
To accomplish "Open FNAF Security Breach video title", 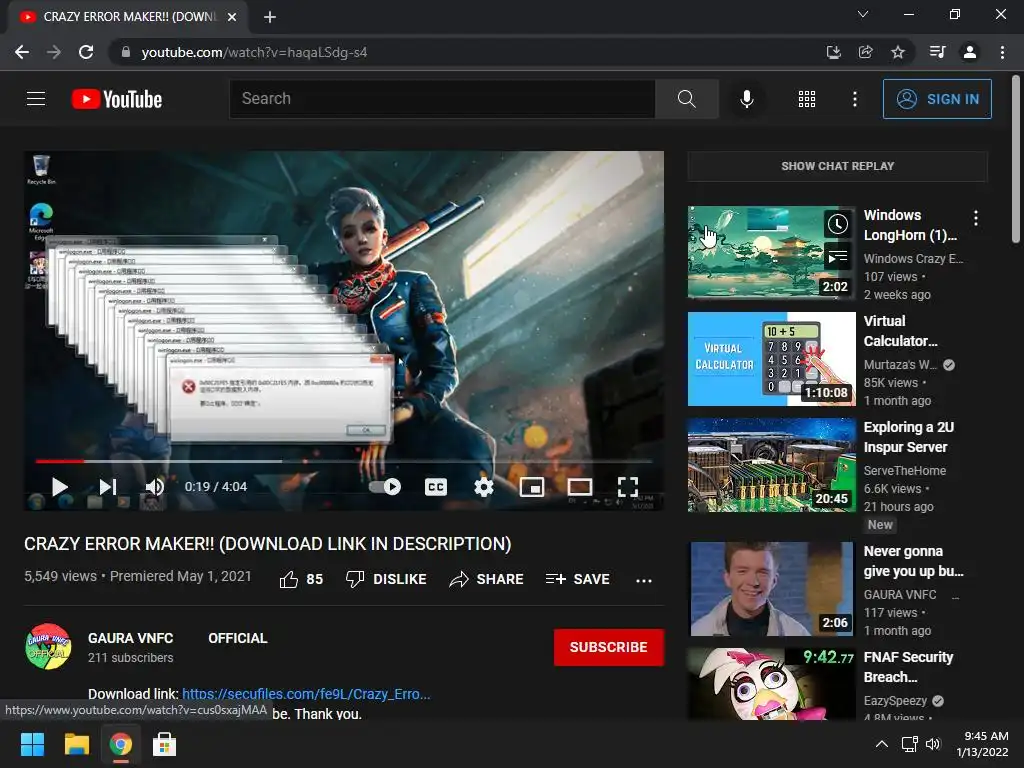I will tap(908, 667).
